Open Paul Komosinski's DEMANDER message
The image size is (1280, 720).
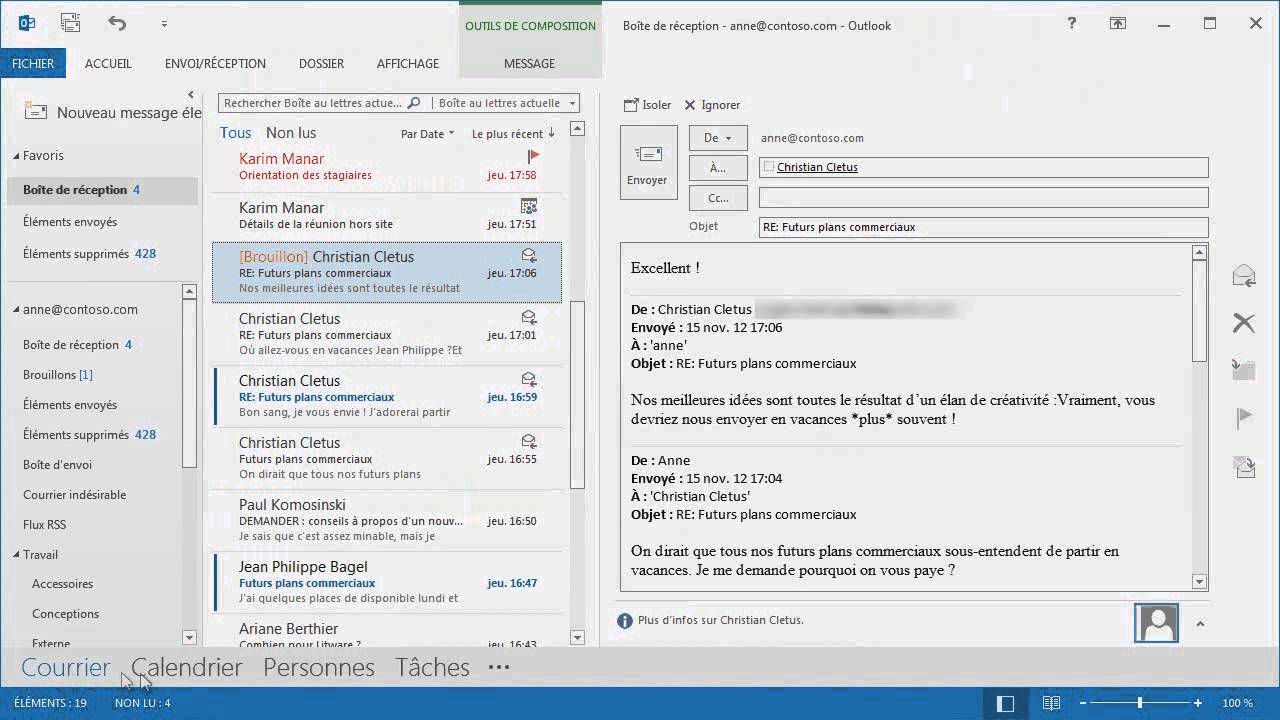[387, 520]
